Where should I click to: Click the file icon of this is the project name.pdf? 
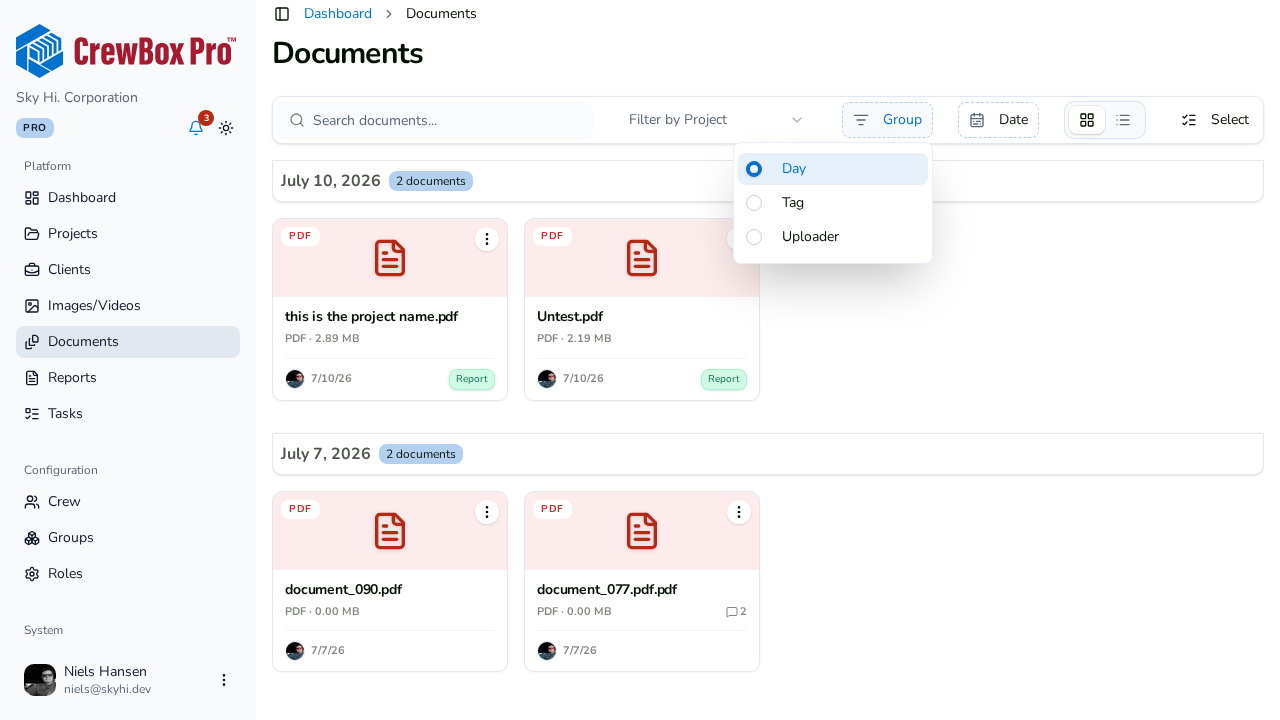pyautogui.click(x=390, y=258)
